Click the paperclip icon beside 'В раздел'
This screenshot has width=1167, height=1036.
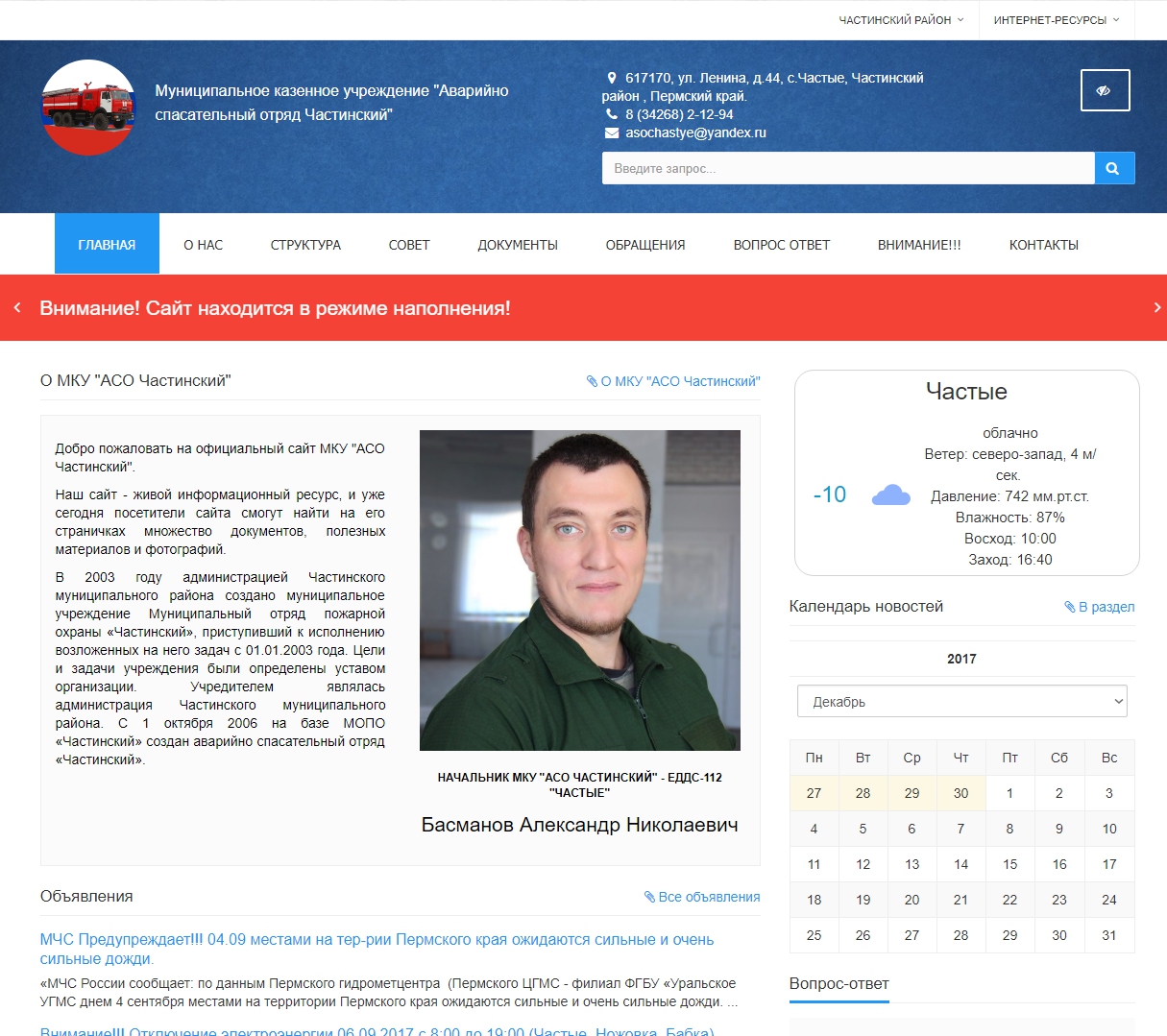[1069, 606]
